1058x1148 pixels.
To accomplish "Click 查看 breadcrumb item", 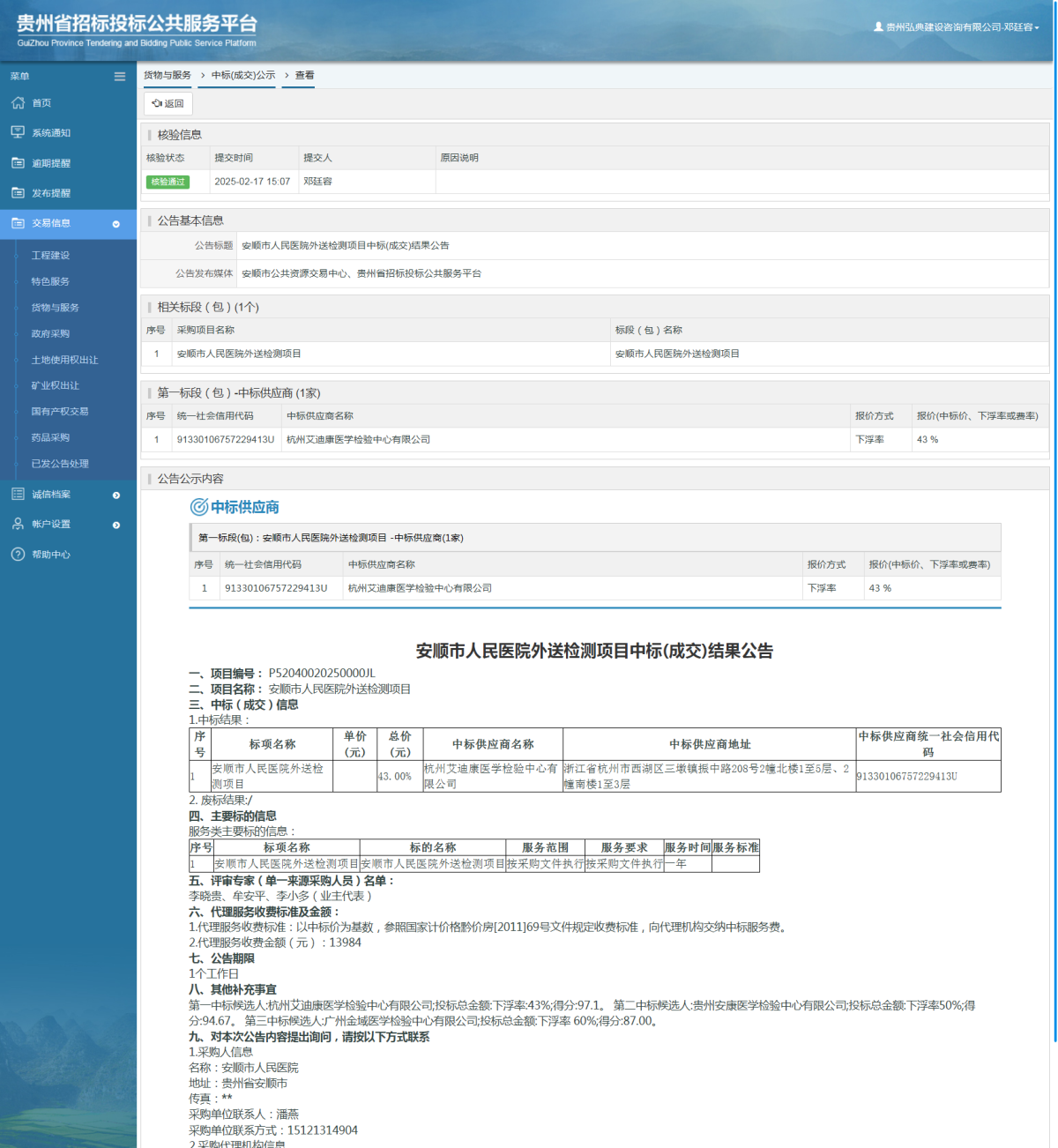I will point(304,75).
